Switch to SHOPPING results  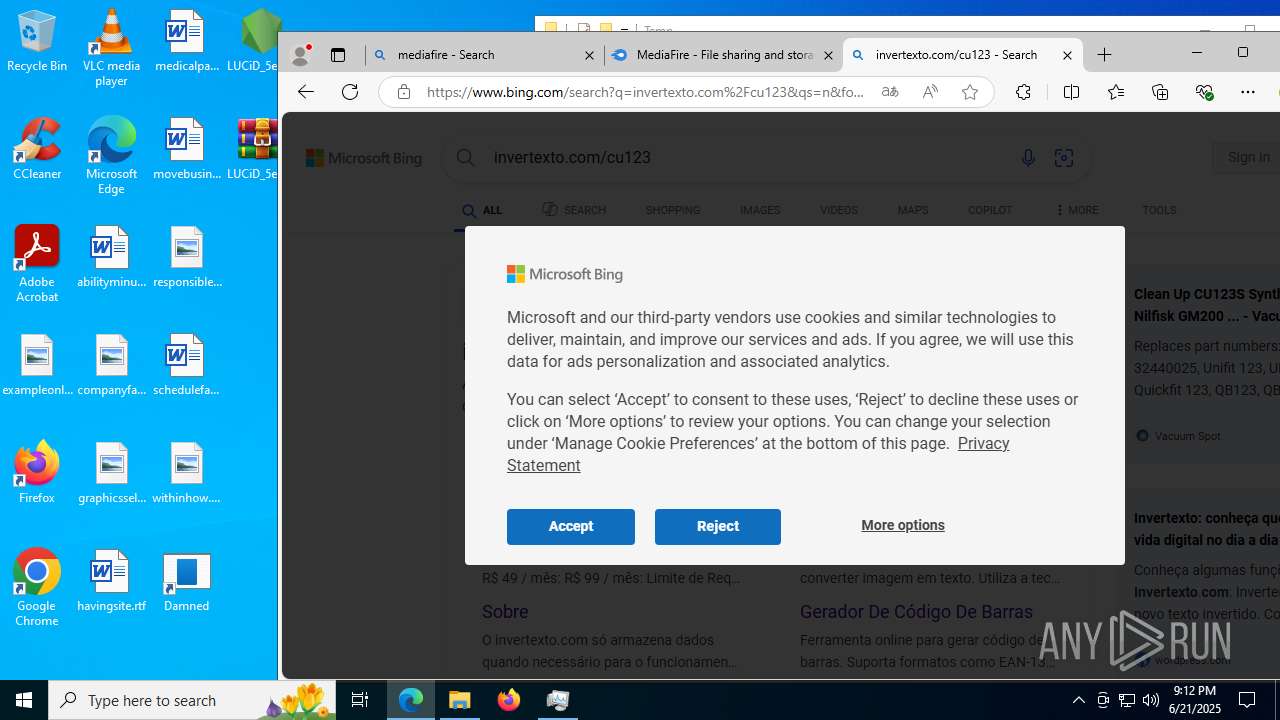[673, 210]
